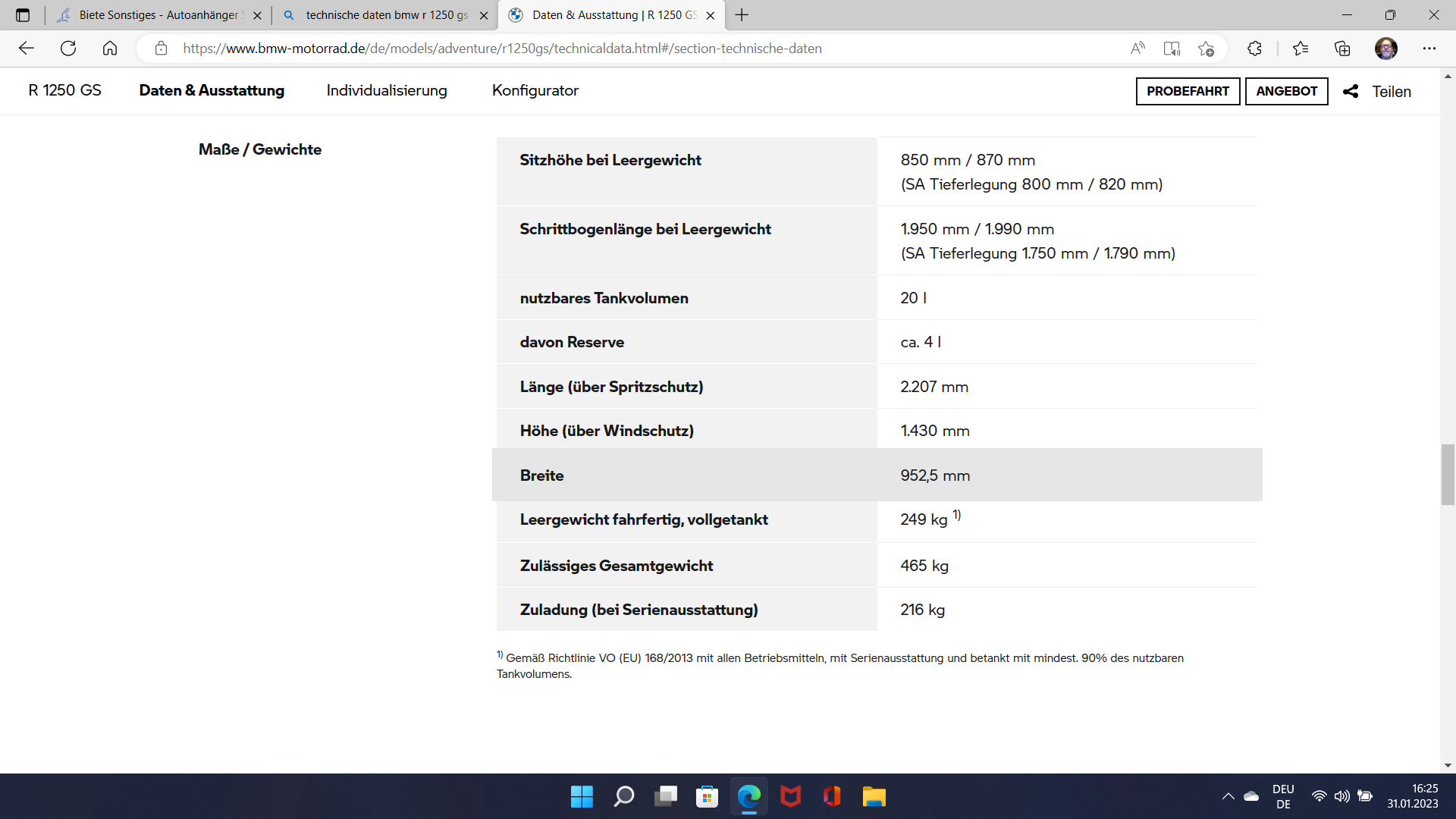
Task: Switch to technische daten bmw r 1250 gs tab
Action: [384, 15]
